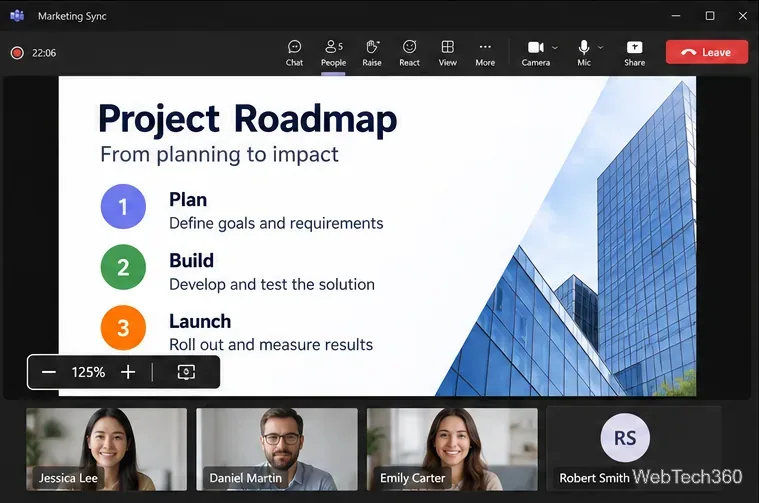Click the Build heading on slide

pos(191,260)
